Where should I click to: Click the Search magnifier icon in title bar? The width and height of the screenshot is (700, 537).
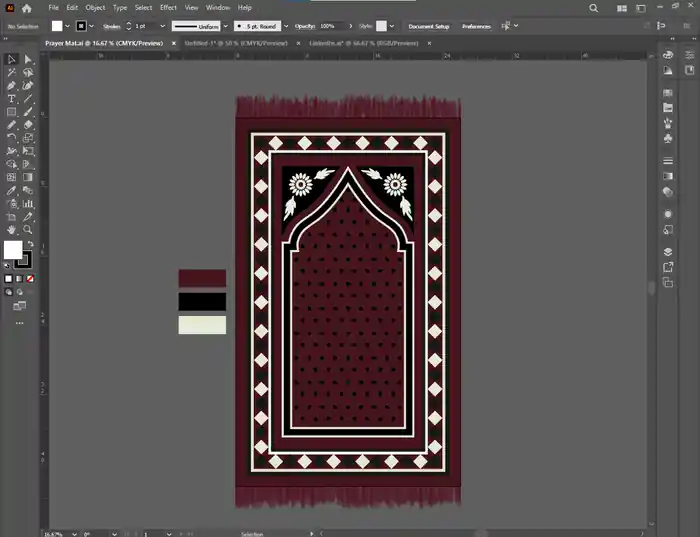(593, 8)
